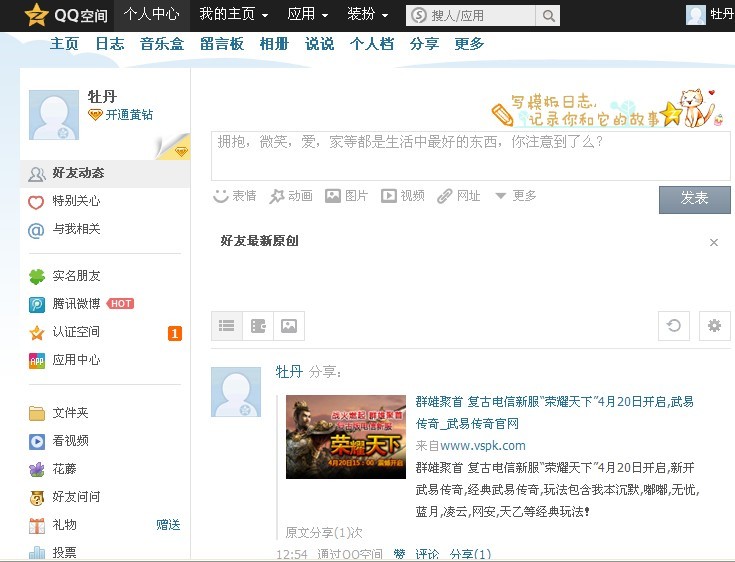Image resolution: width=735 pixels, height=562 pixels.
Task: Refresh the friend feed
Action: tap(674, 326)
